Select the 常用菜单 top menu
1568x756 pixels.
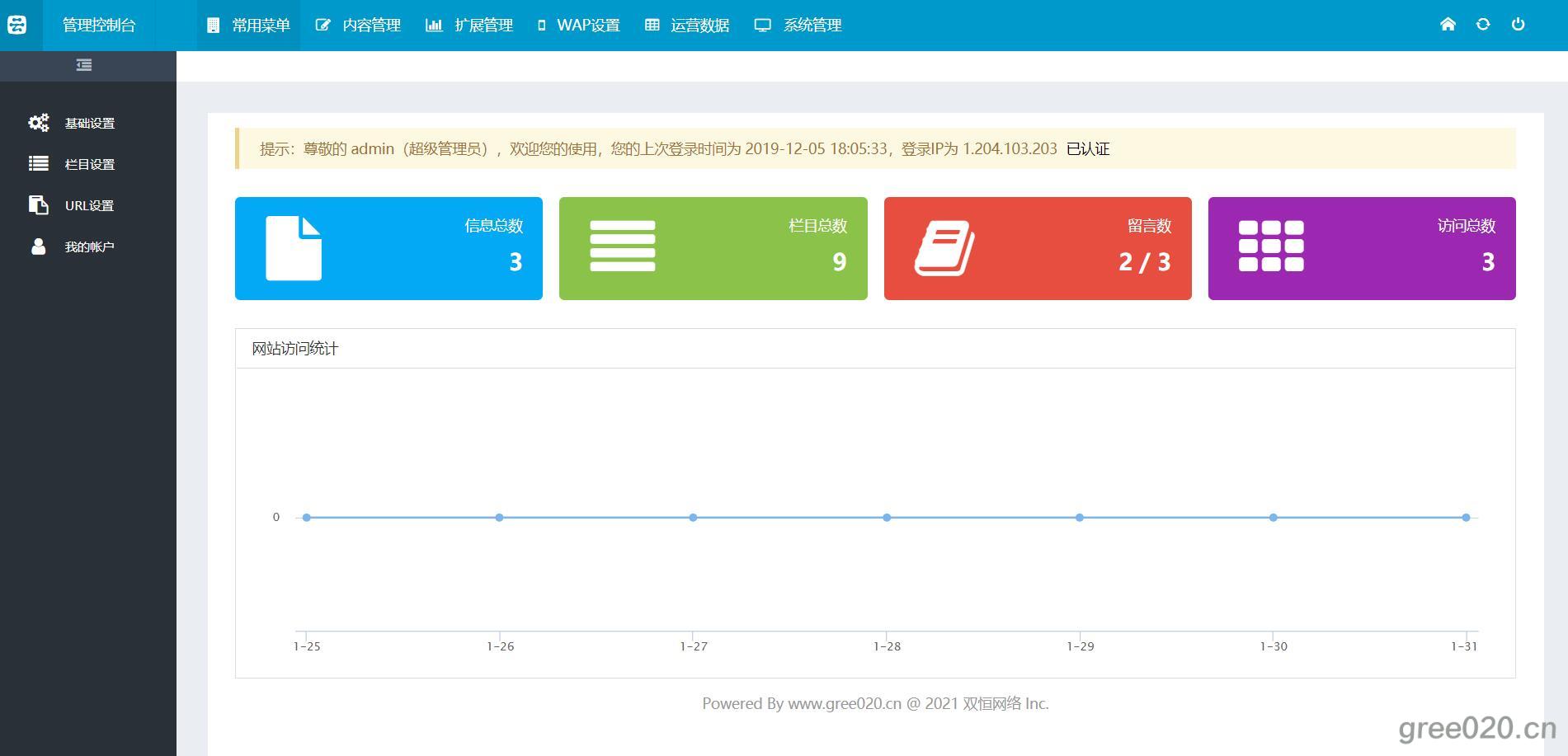249,26
